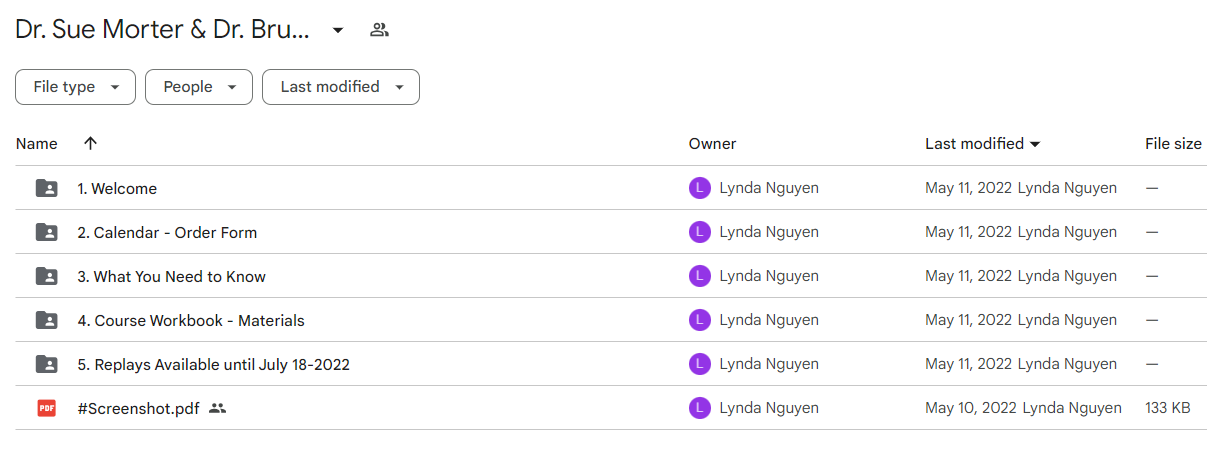The width and height of the screenshot is (1207, 452).
Task: Click the shared folder icon for 1. Welcome
Action: tap(46, 188)
